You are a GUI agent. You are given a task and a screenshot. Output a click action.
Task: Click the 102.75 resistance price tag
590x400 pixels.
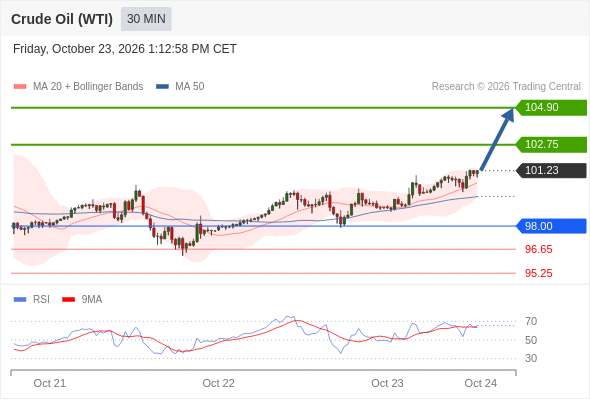[x=551, y=144]
